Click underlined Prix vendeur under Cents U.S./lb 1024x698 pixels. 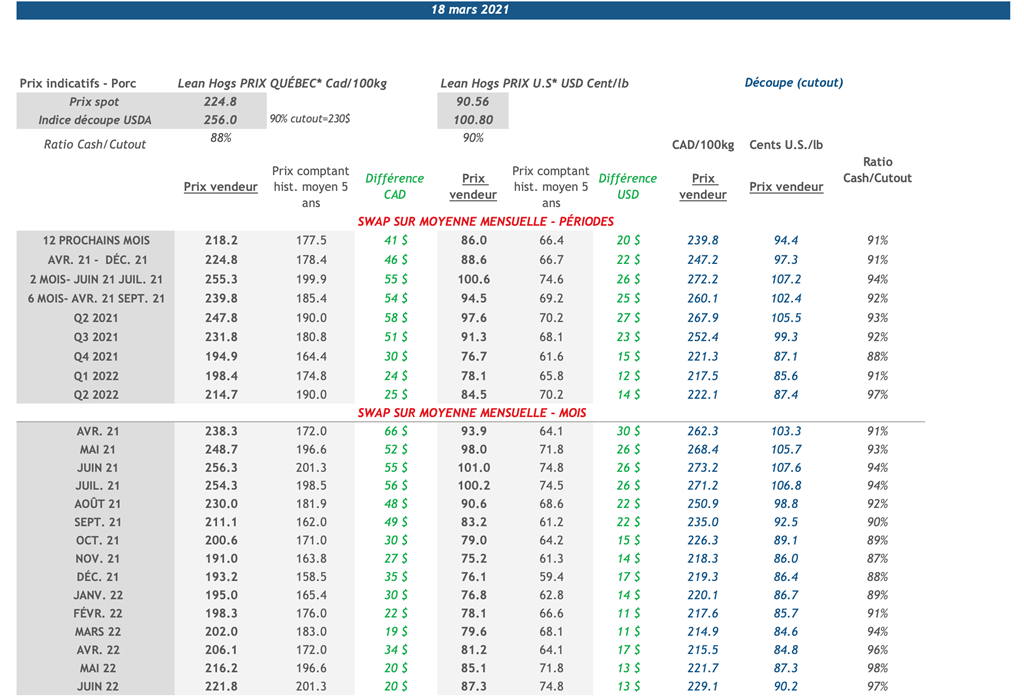786,187
